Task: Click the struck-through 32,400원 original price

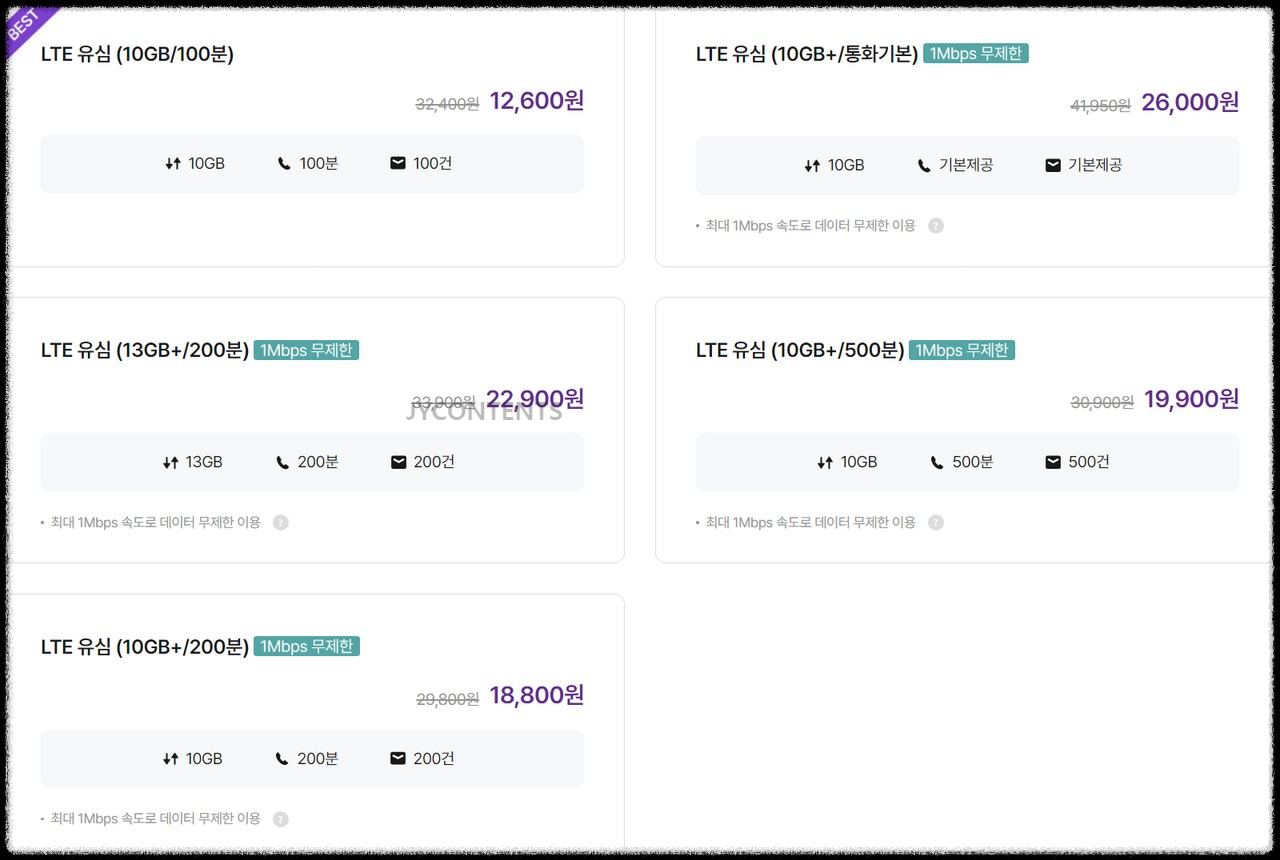Action: [x=448, y=104]
